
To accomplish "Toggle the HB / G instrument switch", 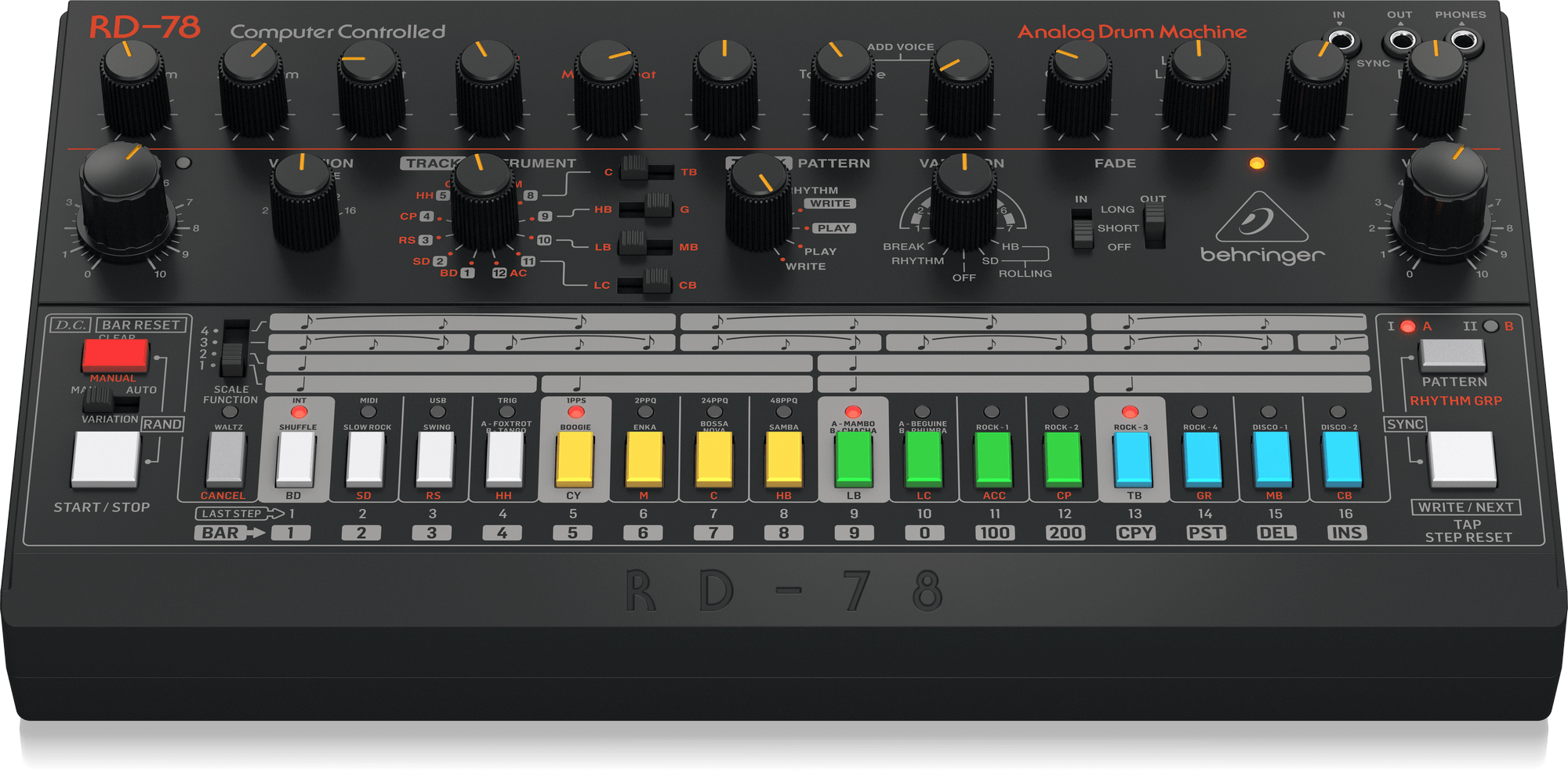I will (646, 208).
